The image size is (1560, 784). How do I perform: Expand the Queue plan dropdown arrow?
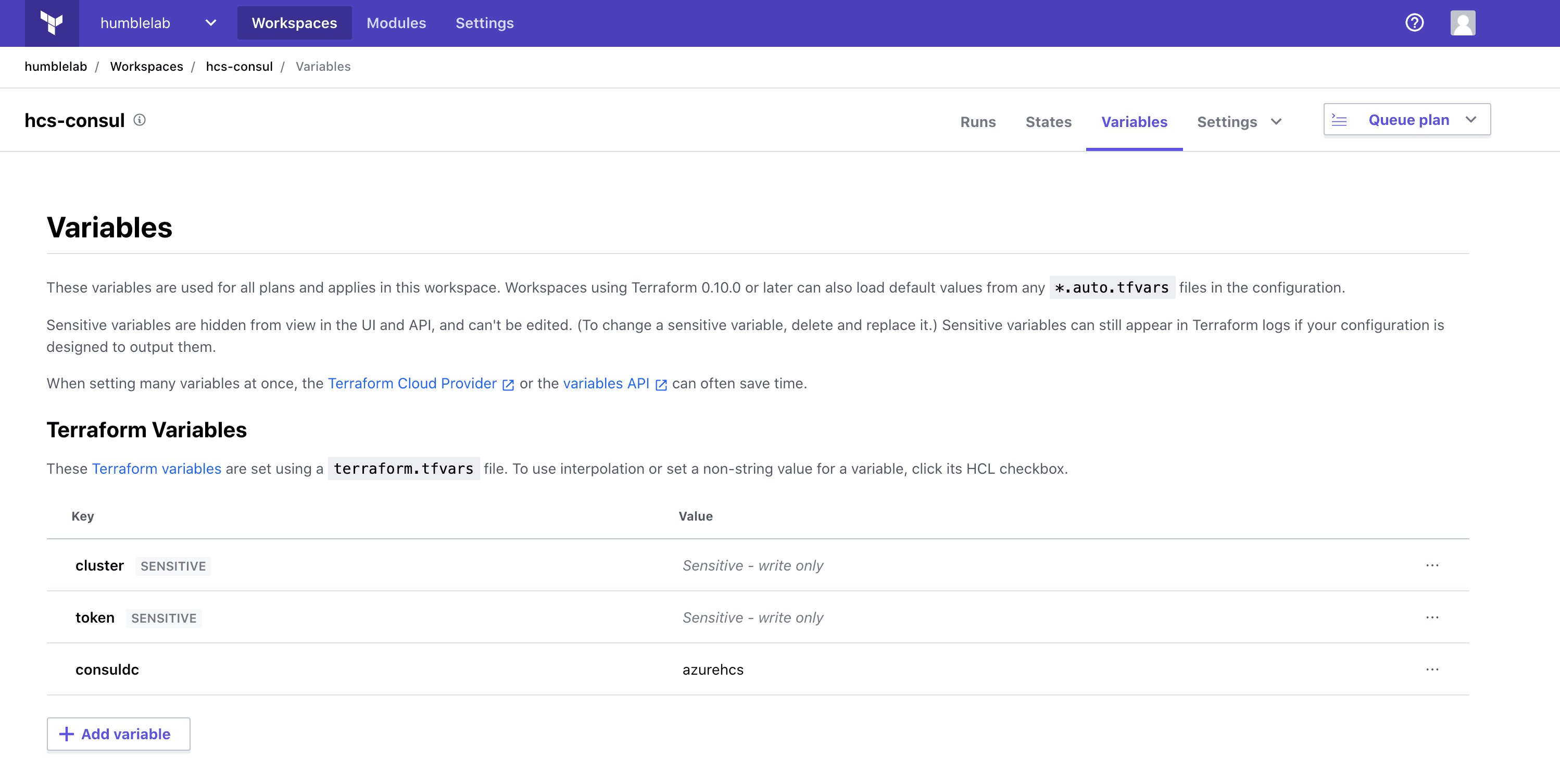click(1470, 120)
